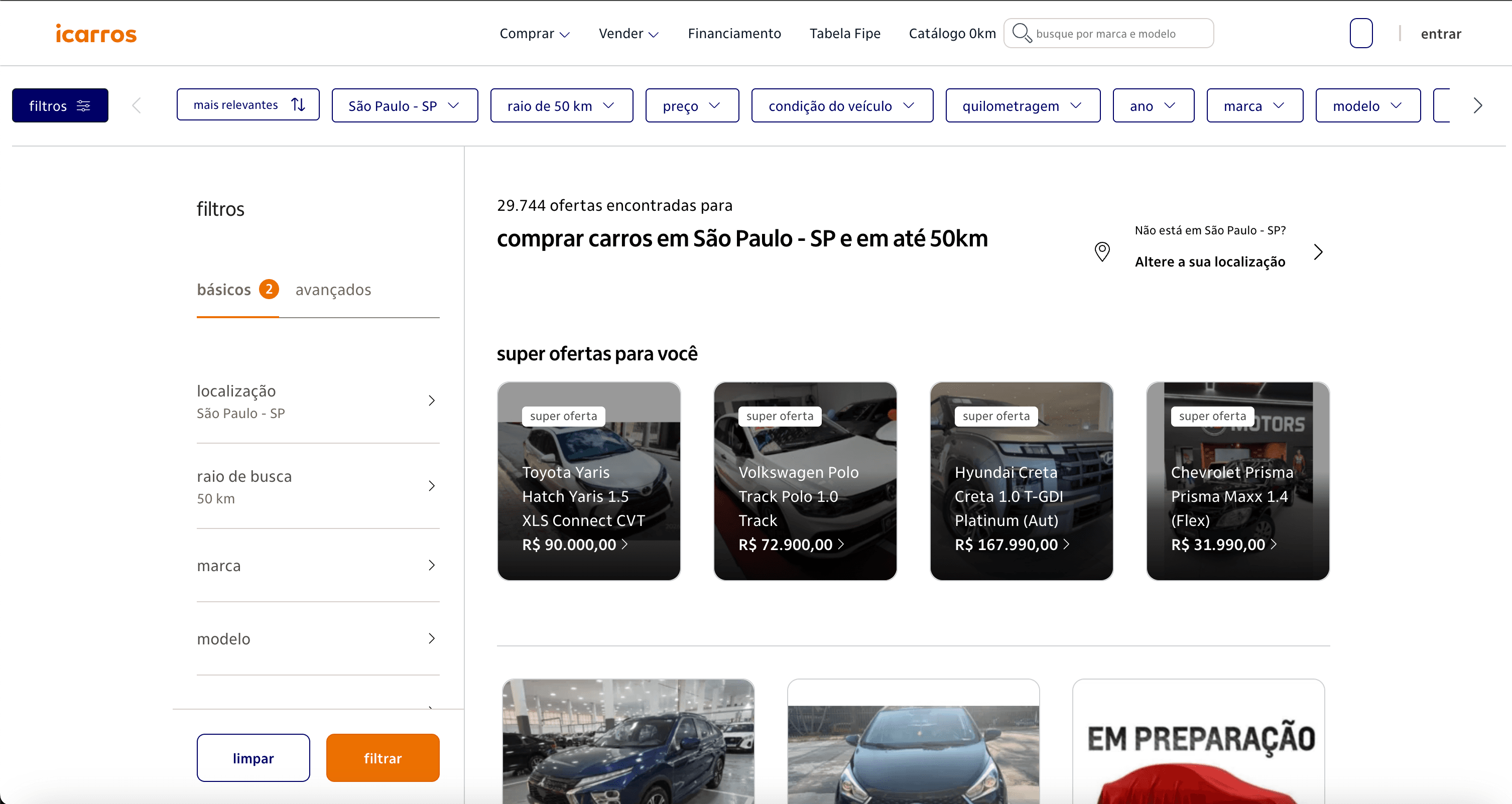This screenshot has height=804, width=1512.
Task: Expand the modelo row in sidebar
Action: pyautogui.click(x=318, y=638)
